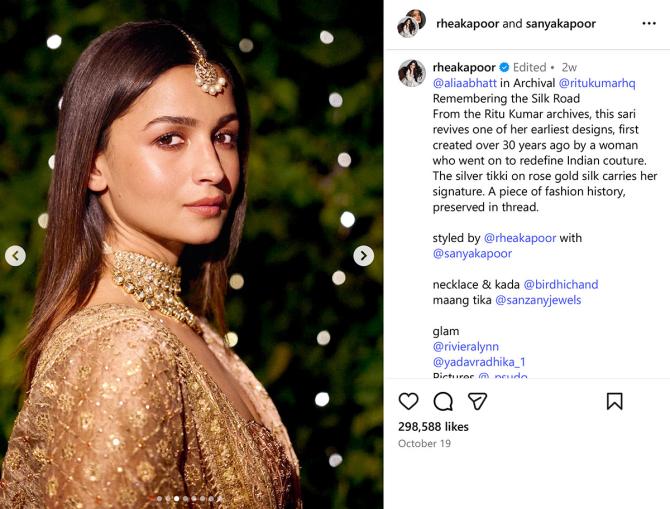Screen dimensions: 670x509
Task: Click rheakapoor's avatar beside the caption
Action: pyautogui.click(x=411, y=72)
